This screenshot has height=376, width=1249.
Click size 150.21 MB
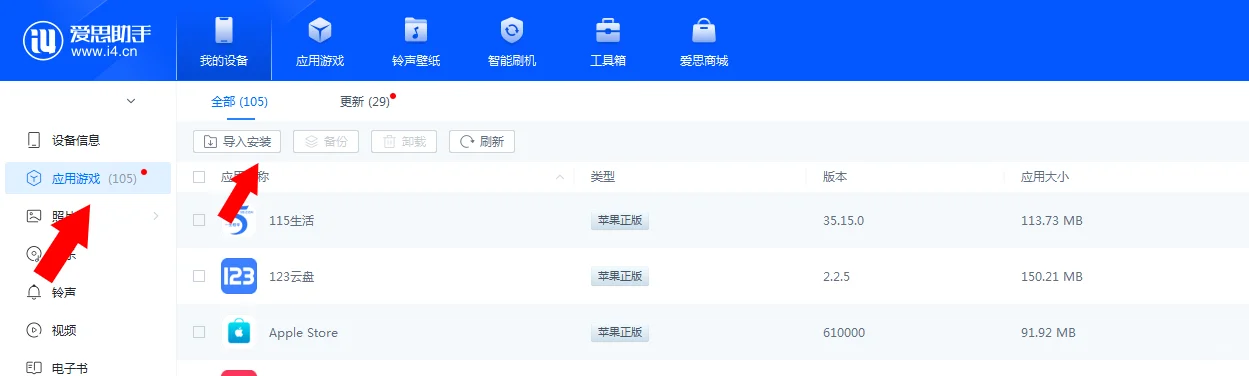tap(1051, 276)
